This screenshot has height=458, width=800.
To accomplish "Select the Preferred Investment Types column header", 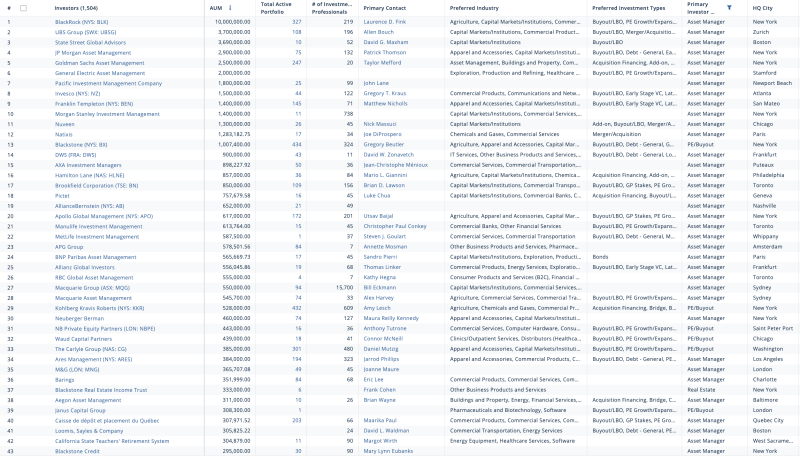I will (629, 8).
